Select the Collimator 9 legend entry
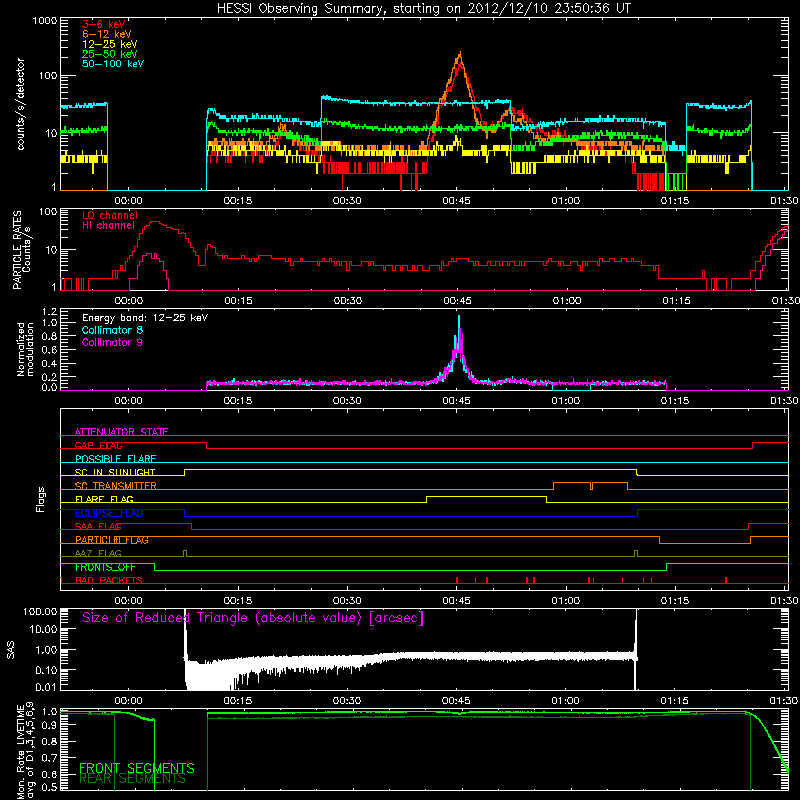Screen dimensions: 800x800 [112, 342]
